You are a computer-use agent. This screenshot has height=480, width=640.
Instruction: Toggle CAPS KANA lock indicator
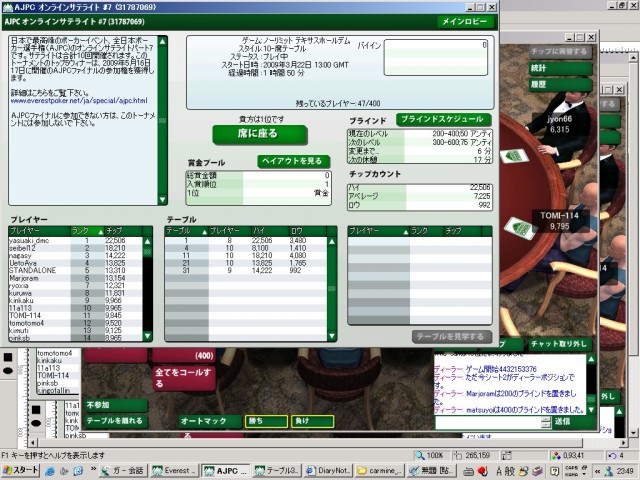click(571, 471)
